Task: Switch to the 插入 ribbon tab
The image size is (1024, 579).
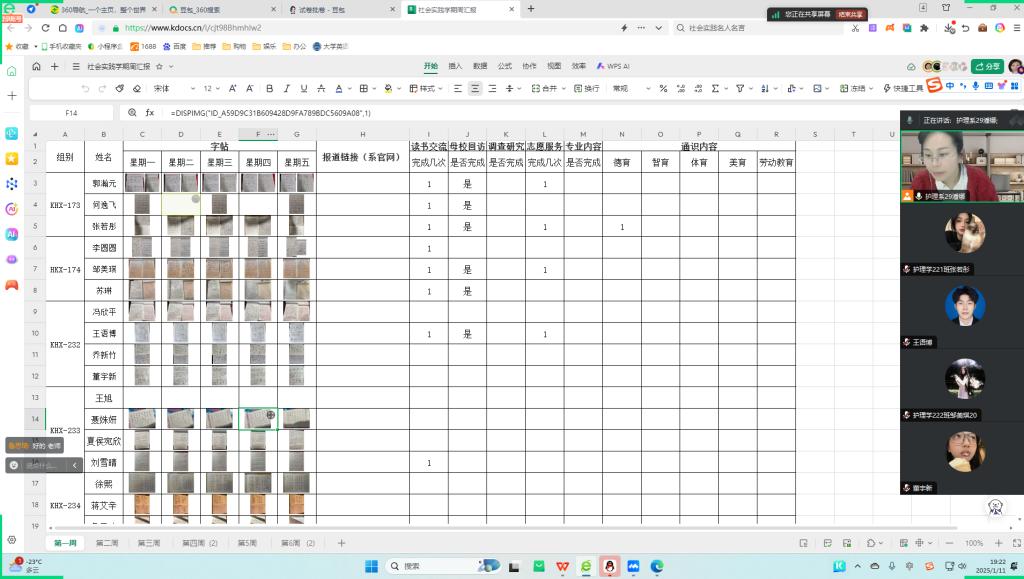Action: [455, 66]
